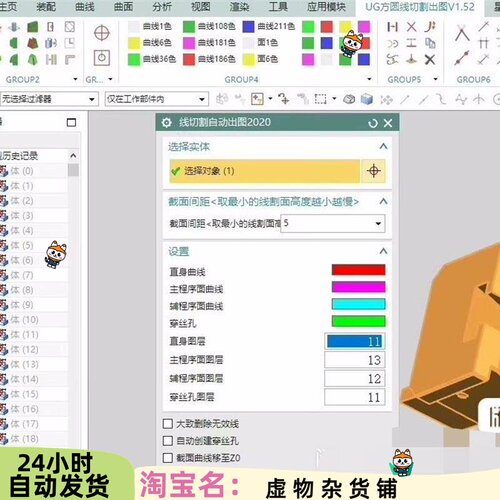The height and width of the screenshot is (500, 500).
Task: Click the boxed circle icon below the crosshair
Action: pyautogui.click(x=102, y=58)
